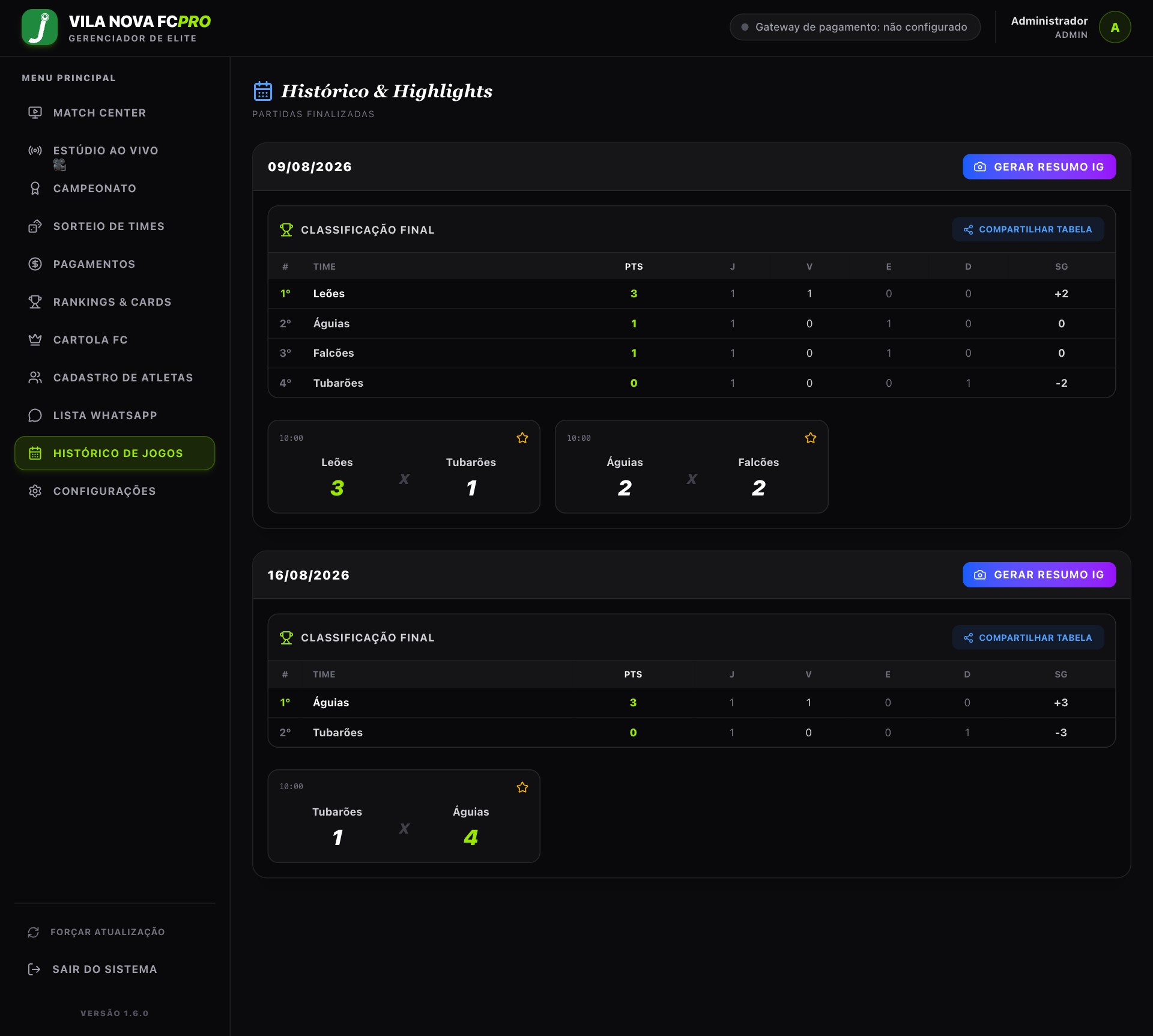The width and height of the screenshot is (1153, 1036).
Task: Select Histórico de Jogos menu entry
Action: tap(115, 453)
